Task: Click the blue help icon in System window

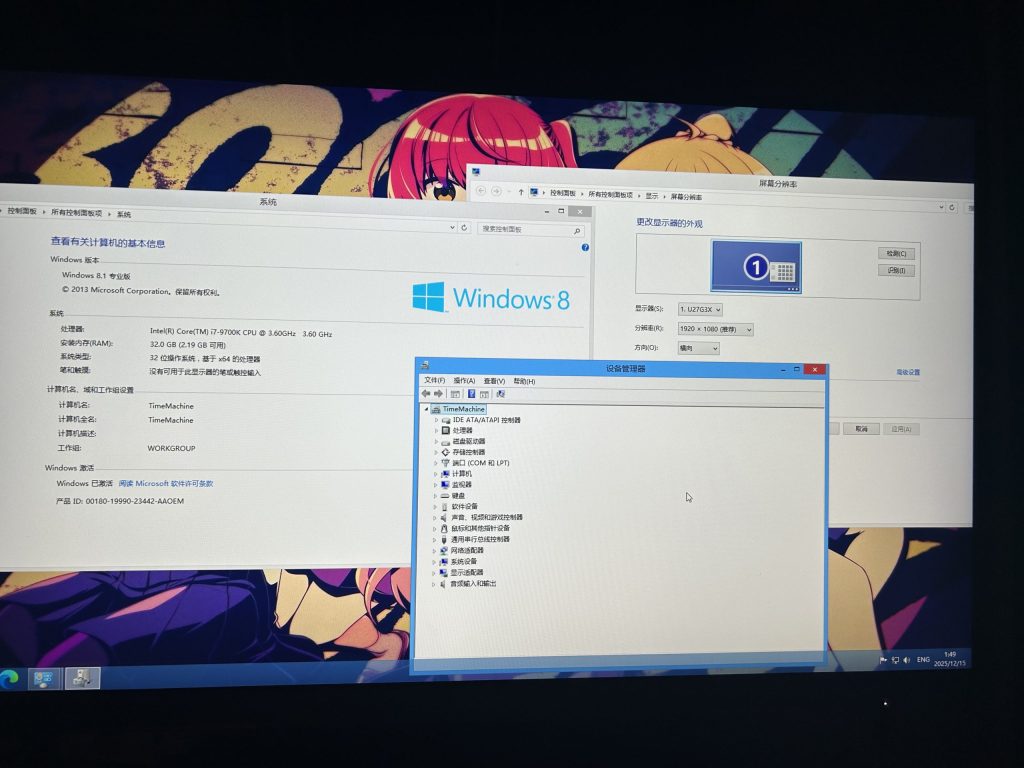Action: [585, 247]
